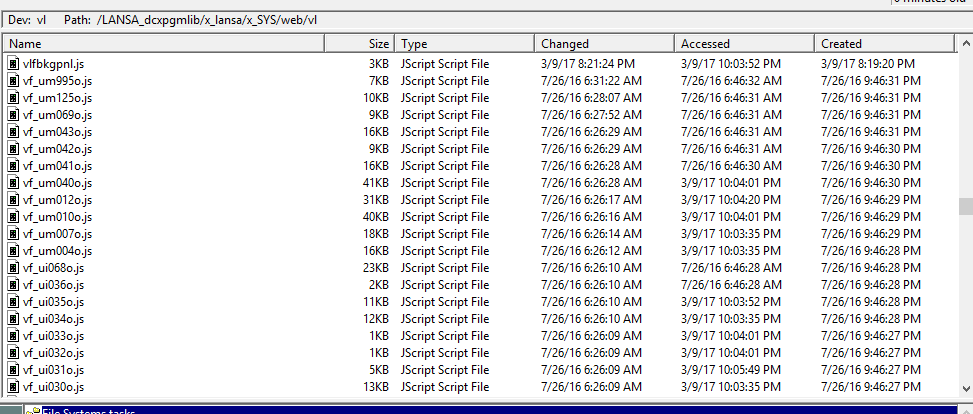This screenshot has width=973, height=414.
Task: Click the vf_um041o.js file icon
Action: (x=13, y=166)
